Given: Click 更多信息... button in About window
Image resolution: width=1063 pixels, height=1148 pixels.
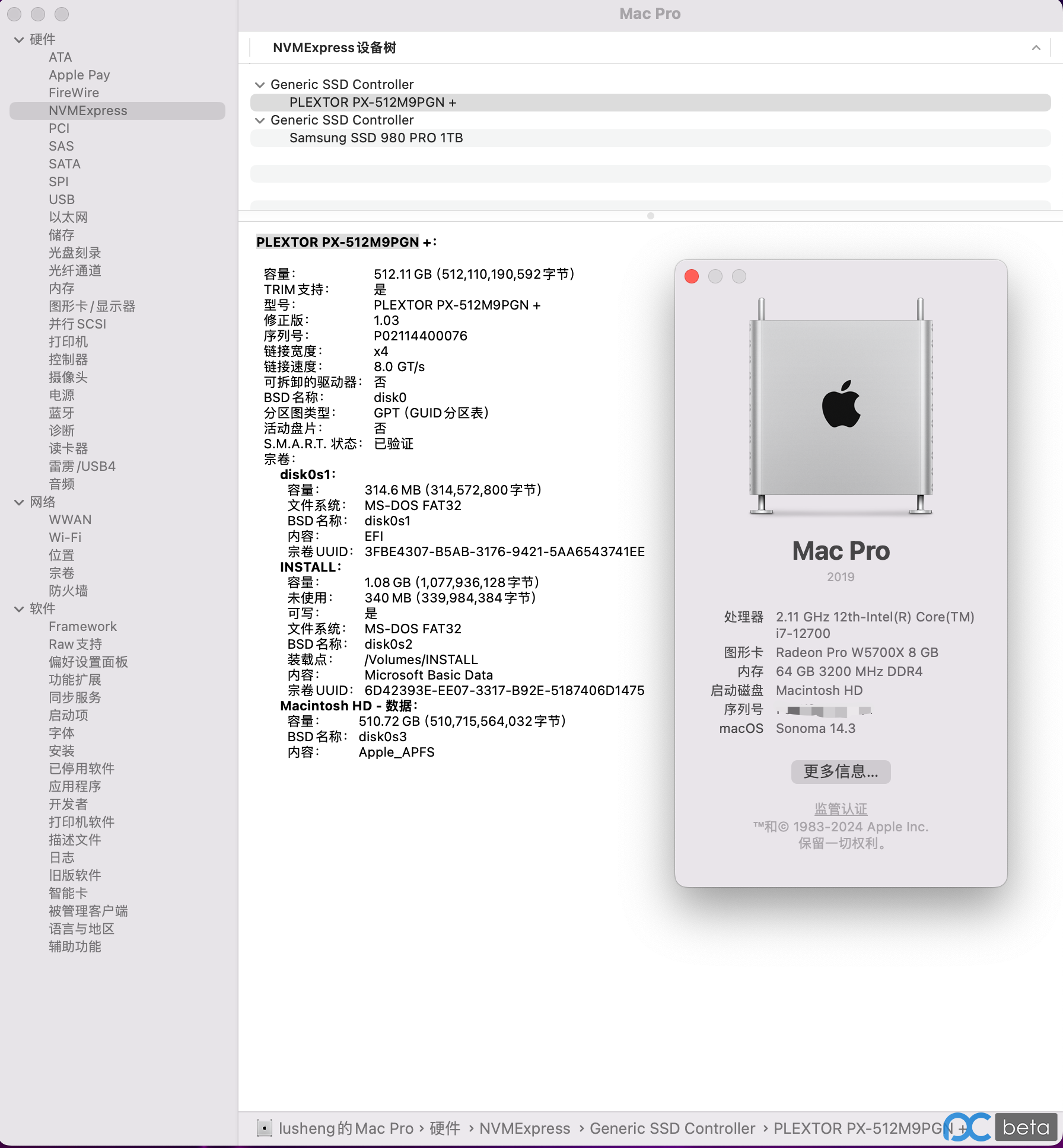Looking at the screenshot, I should coord(841,772).
